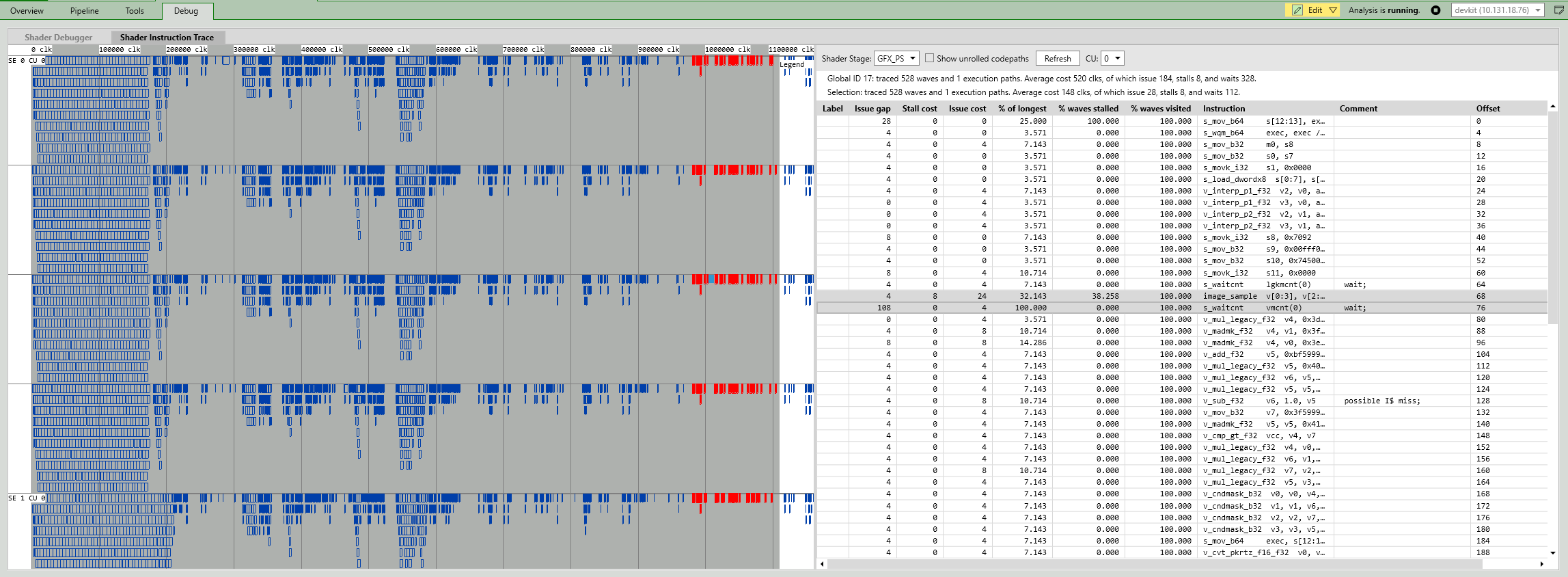Select the s_waitcnt lgkmcnt(0) row
1568x577 pixels.
(x=1182, y=285)
